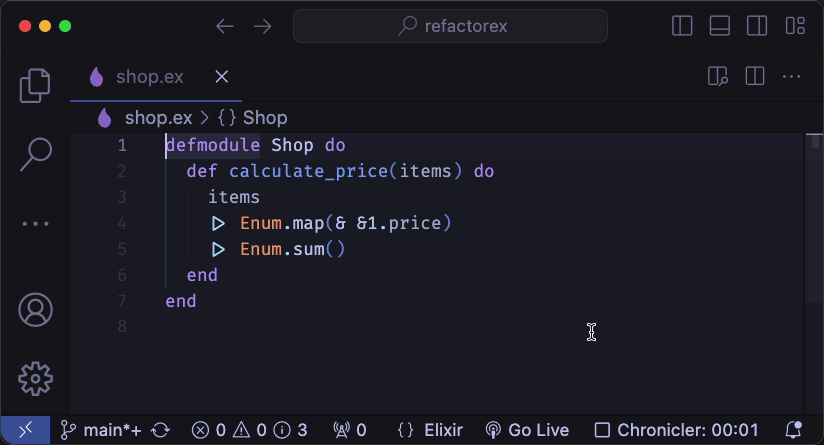The height and width of the screenshot is (445, 824).
Task: Open more editor actions ellipsis menu
Action: 791,76
